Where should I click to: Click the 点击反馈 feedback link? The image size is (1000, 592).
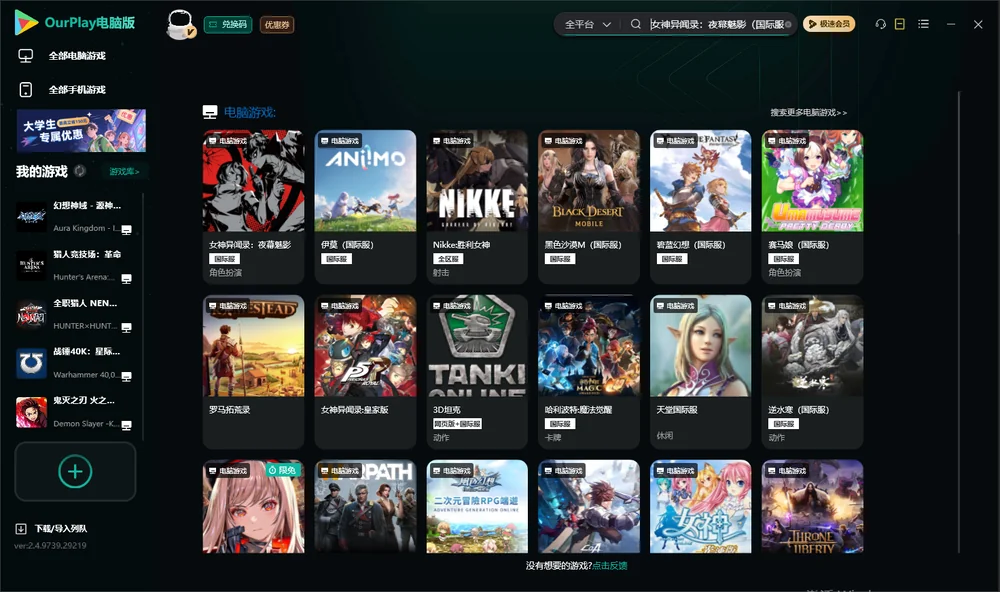coord(610,566)
